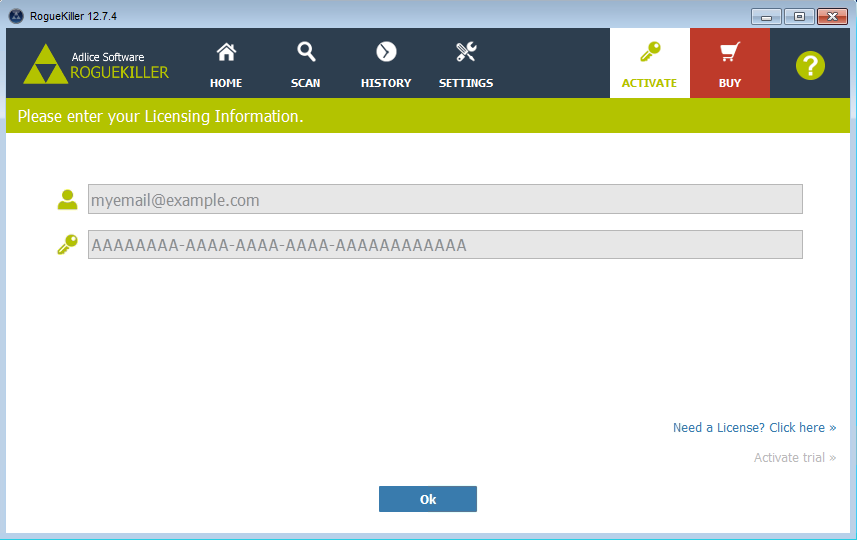Click the Activate key icon

coord(650,52)
